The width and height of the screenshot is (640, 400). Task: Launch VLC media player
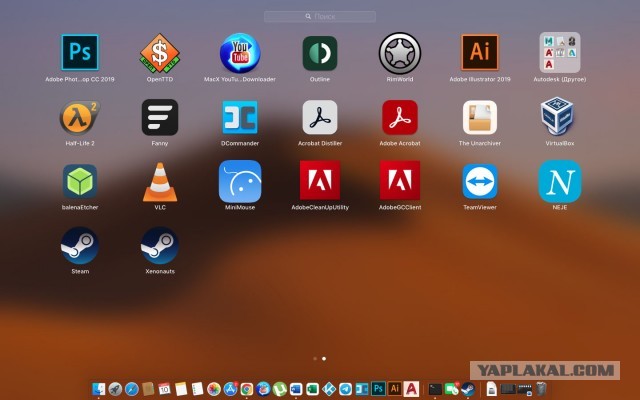(x=160, y=182)
